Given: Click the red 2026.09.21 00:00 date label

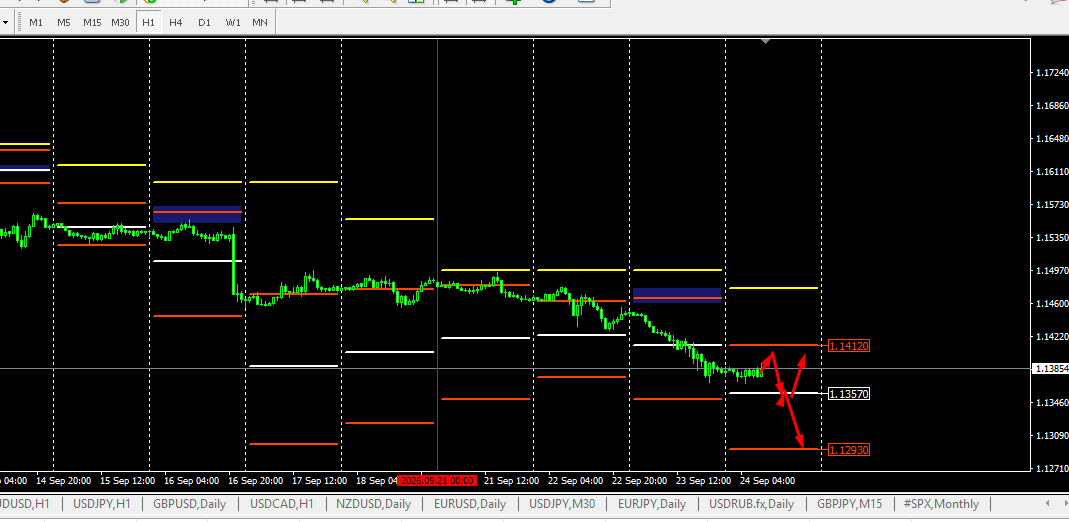Looking at the screenshot, I should [436, 480].
